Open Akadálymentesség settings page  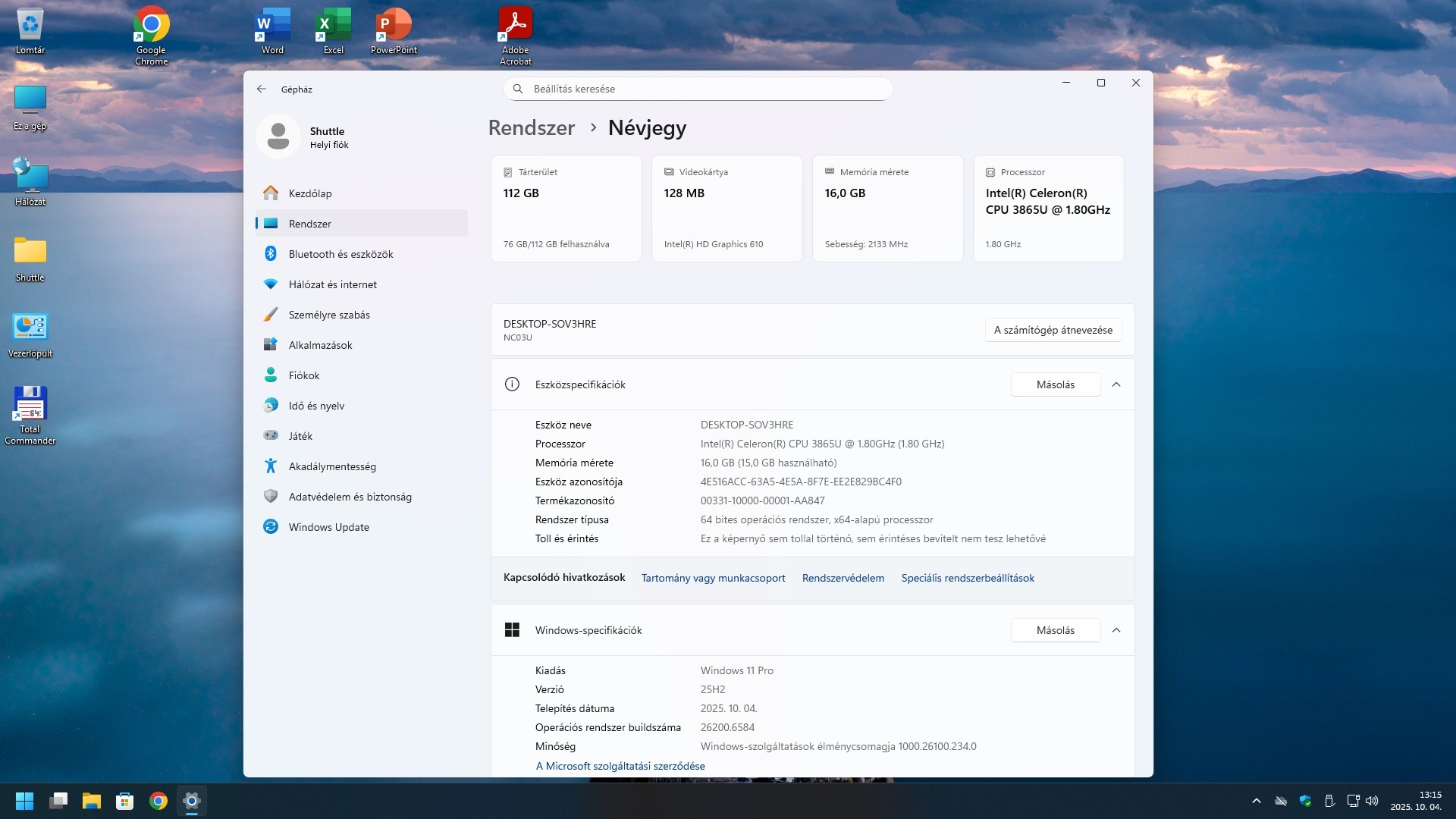click(x=331, y=466)
